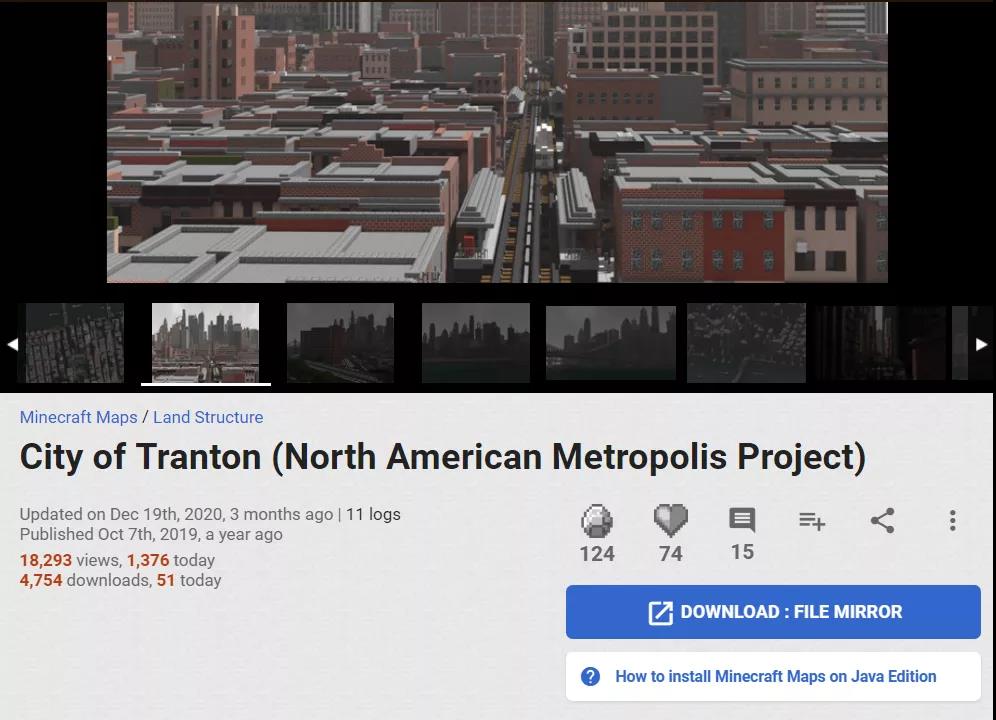Select the highlighted skyline daytime thumbnail
996x720 pixels.
[205, 343]
